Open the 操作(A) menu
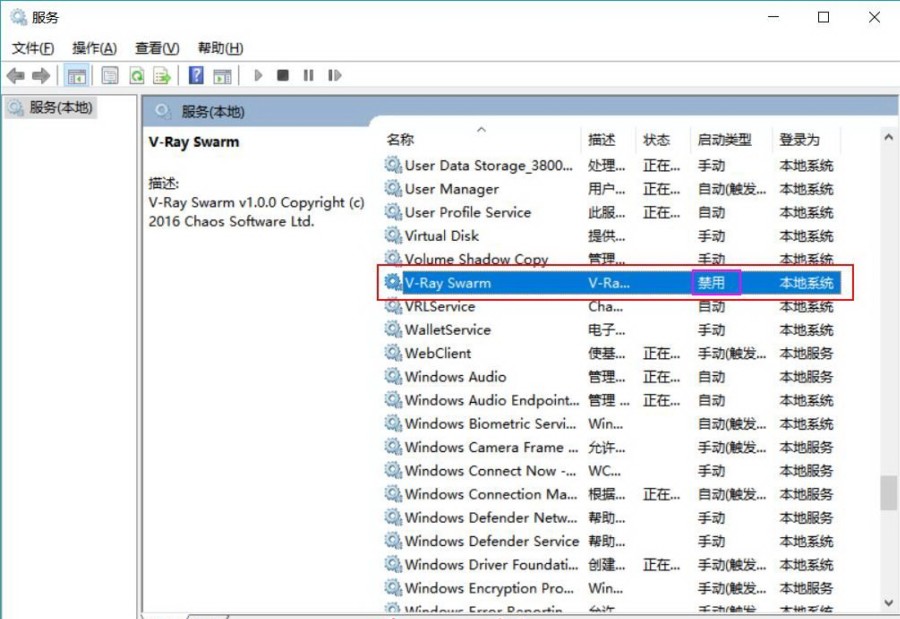 pyautogui.click(x=94, y=48)
